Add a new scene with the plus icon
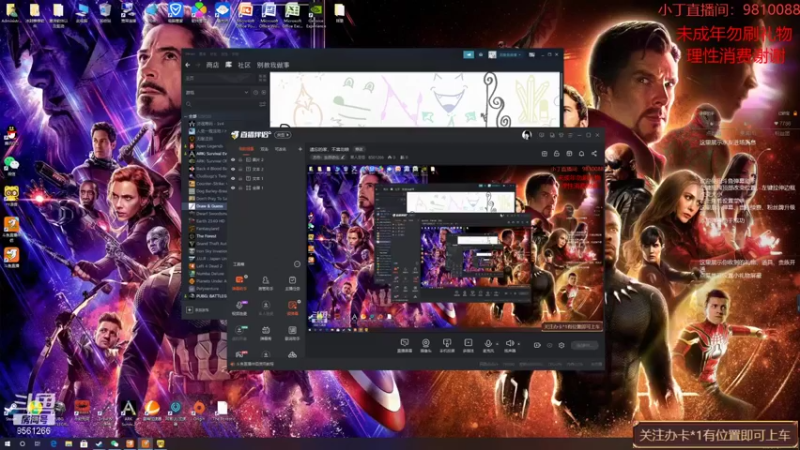This screenshot has width=800, height=450. click(x=300, y=149)
